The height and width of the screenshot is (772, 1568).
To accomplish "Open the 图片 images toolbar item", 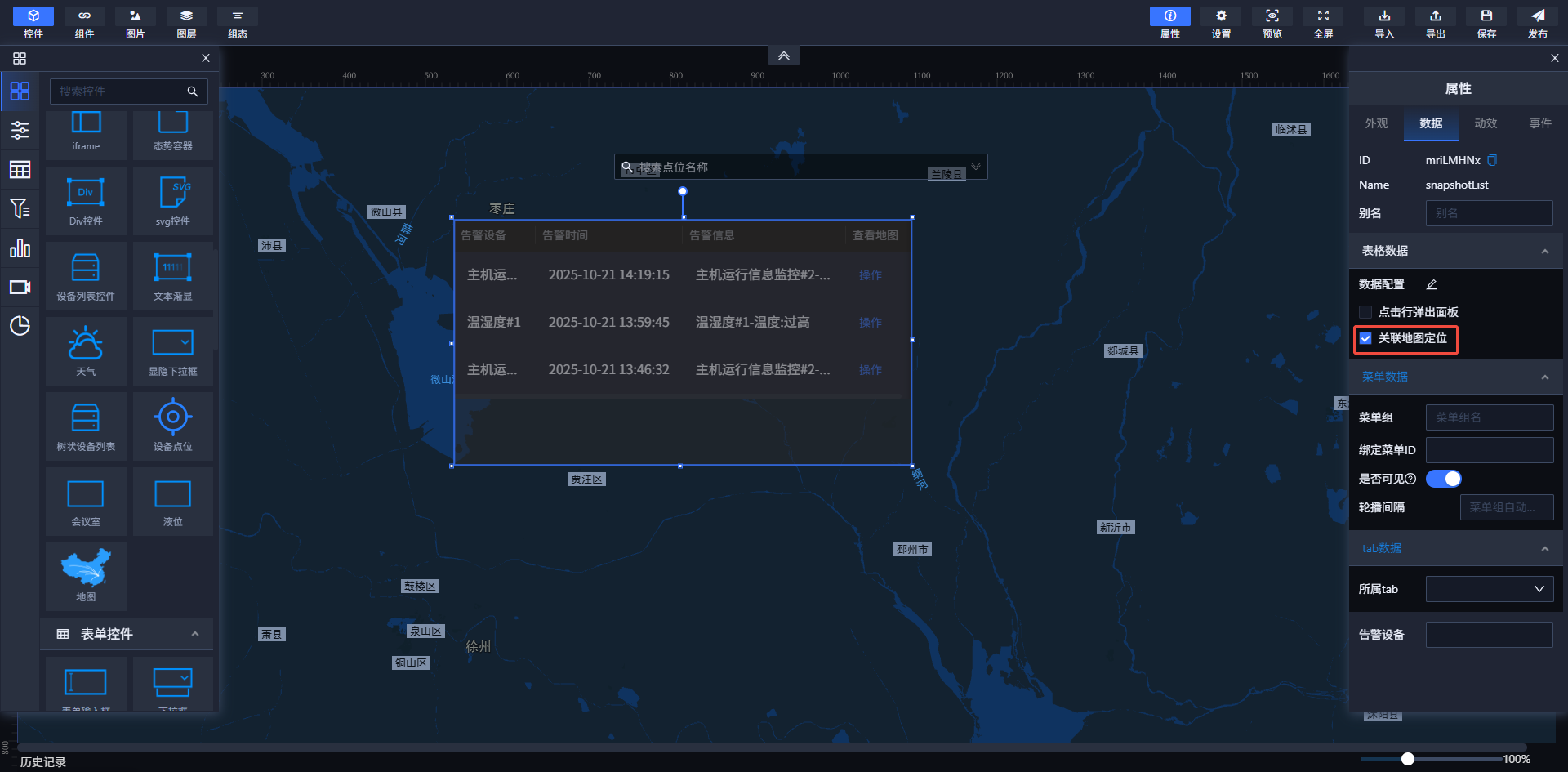I will tap(136, 23).
